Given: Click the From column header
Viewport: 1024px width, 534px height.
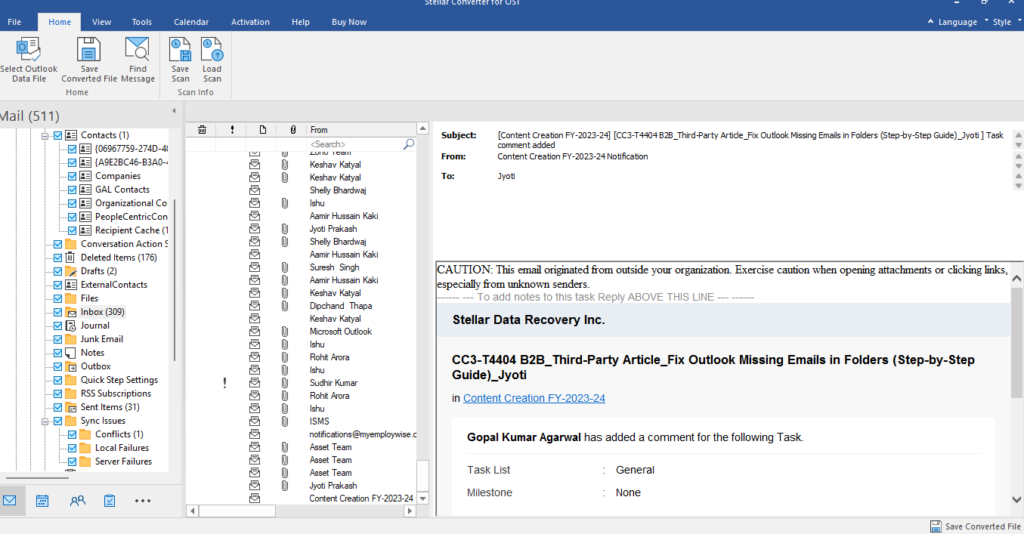Looking at the screenshot, I should pyautogui.click(x=361, y=130).
